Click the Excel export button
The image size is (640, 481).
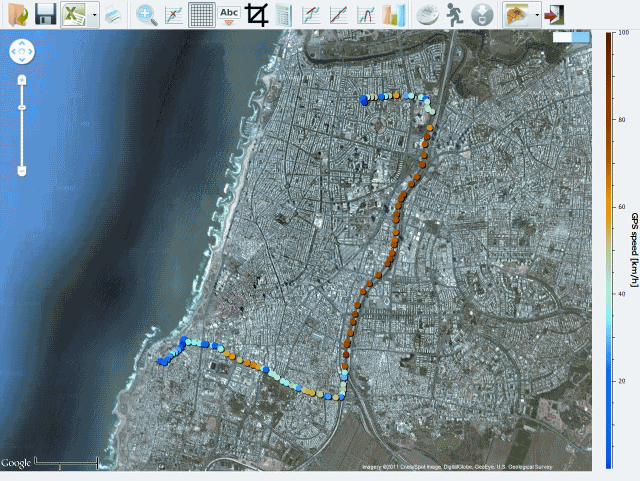pos(75,14)
